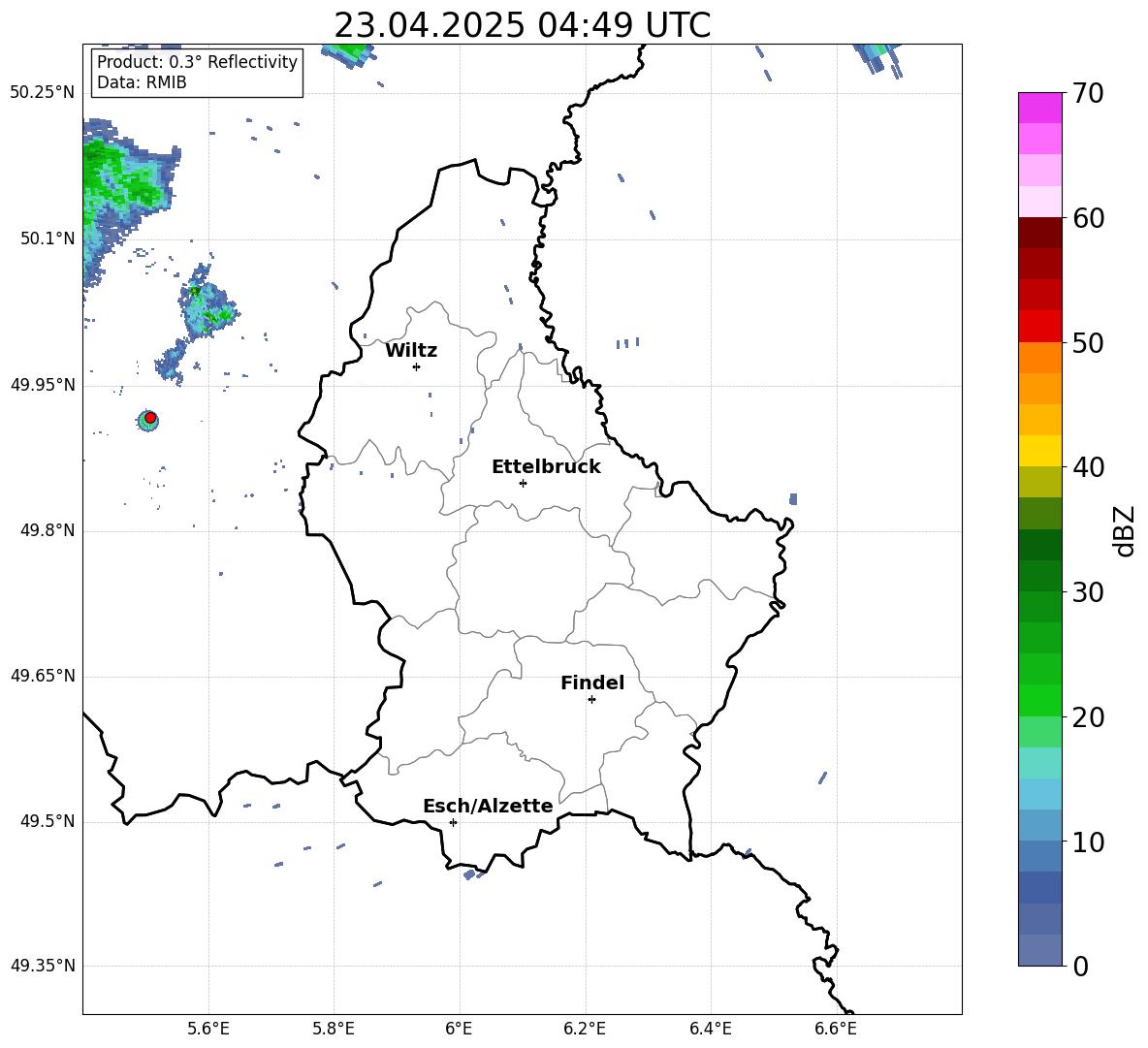This screenshot has height=1048, width=1148.
Task: Click the 5.6°E longitude label
Action: 208,1030
